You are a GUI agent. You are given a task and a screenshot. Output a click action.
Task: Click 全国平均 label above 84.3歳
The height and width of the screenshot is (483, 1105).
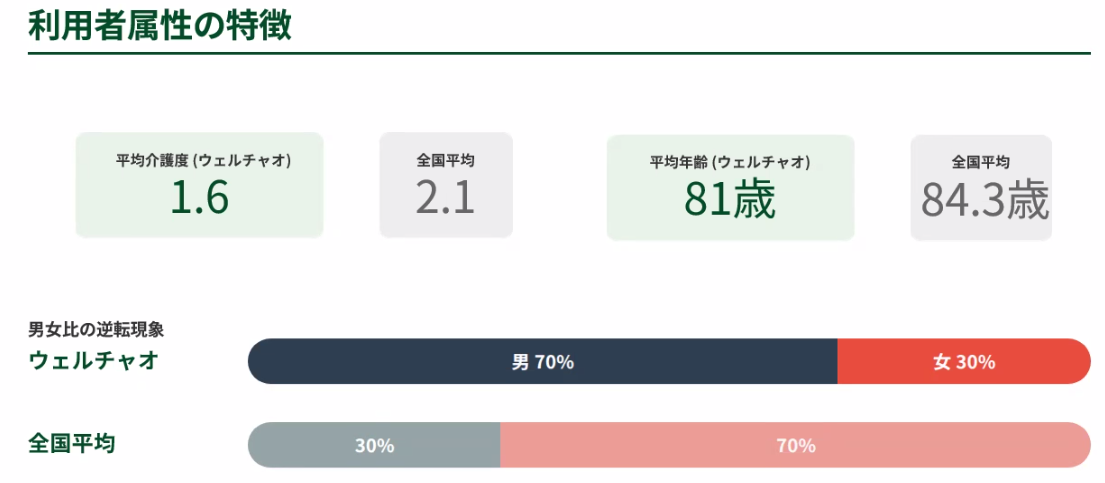pos(980,162)
